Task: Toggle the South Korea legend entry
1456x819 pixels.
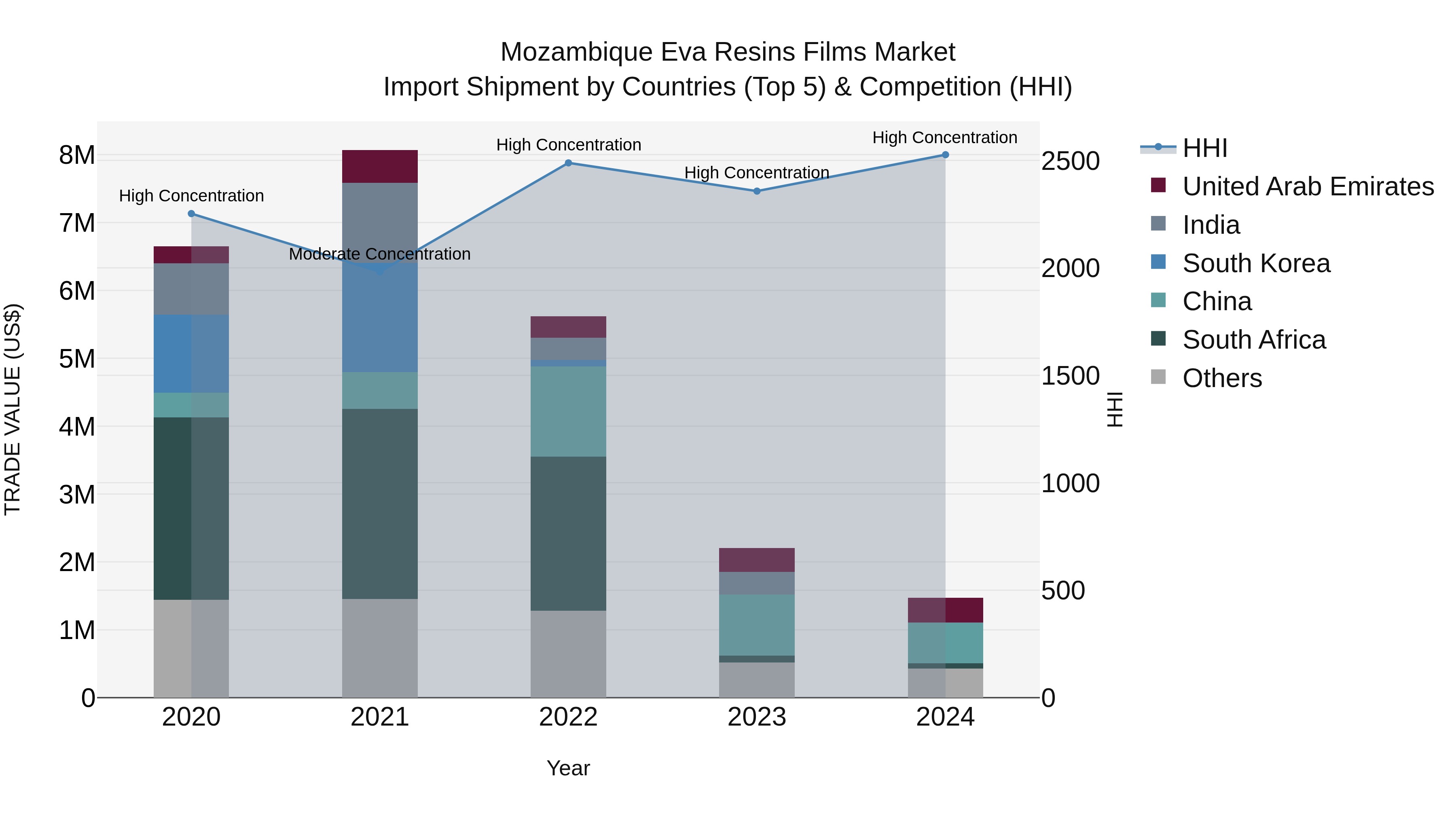Action: point(1241,263)
